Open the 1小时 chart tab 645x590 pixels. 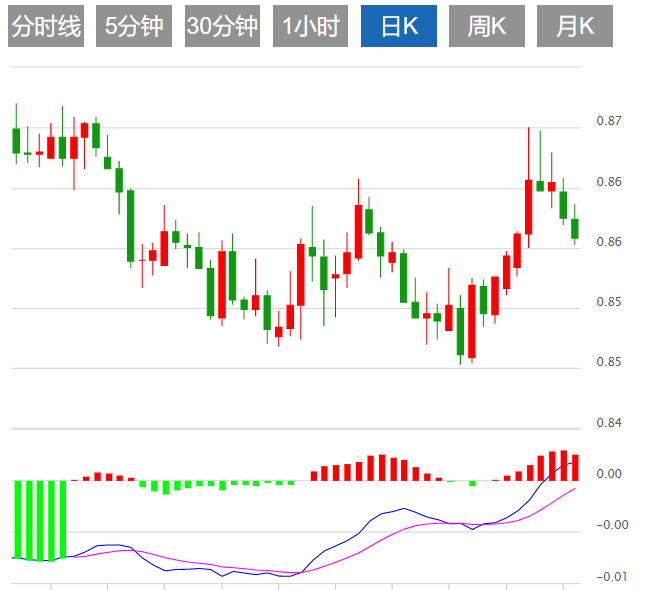pos(311,26)
